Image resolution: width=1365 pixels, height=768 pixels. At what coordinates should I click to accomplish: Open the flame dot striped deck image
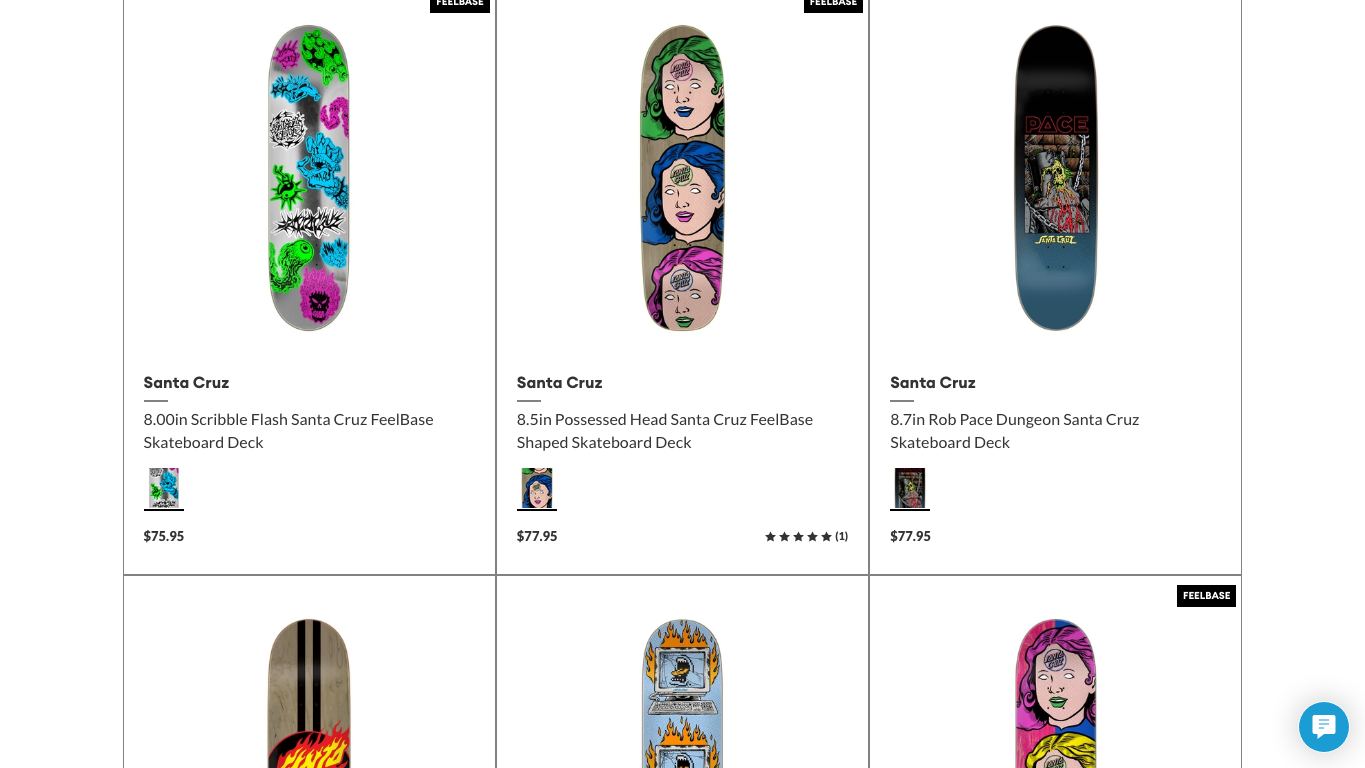309,693
